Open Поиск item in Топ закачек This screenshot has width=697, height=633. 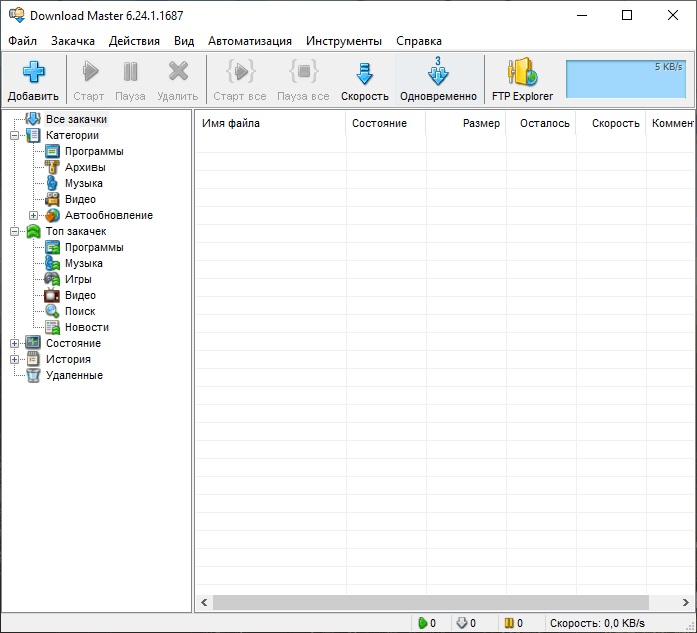click(x=80, y=311)
